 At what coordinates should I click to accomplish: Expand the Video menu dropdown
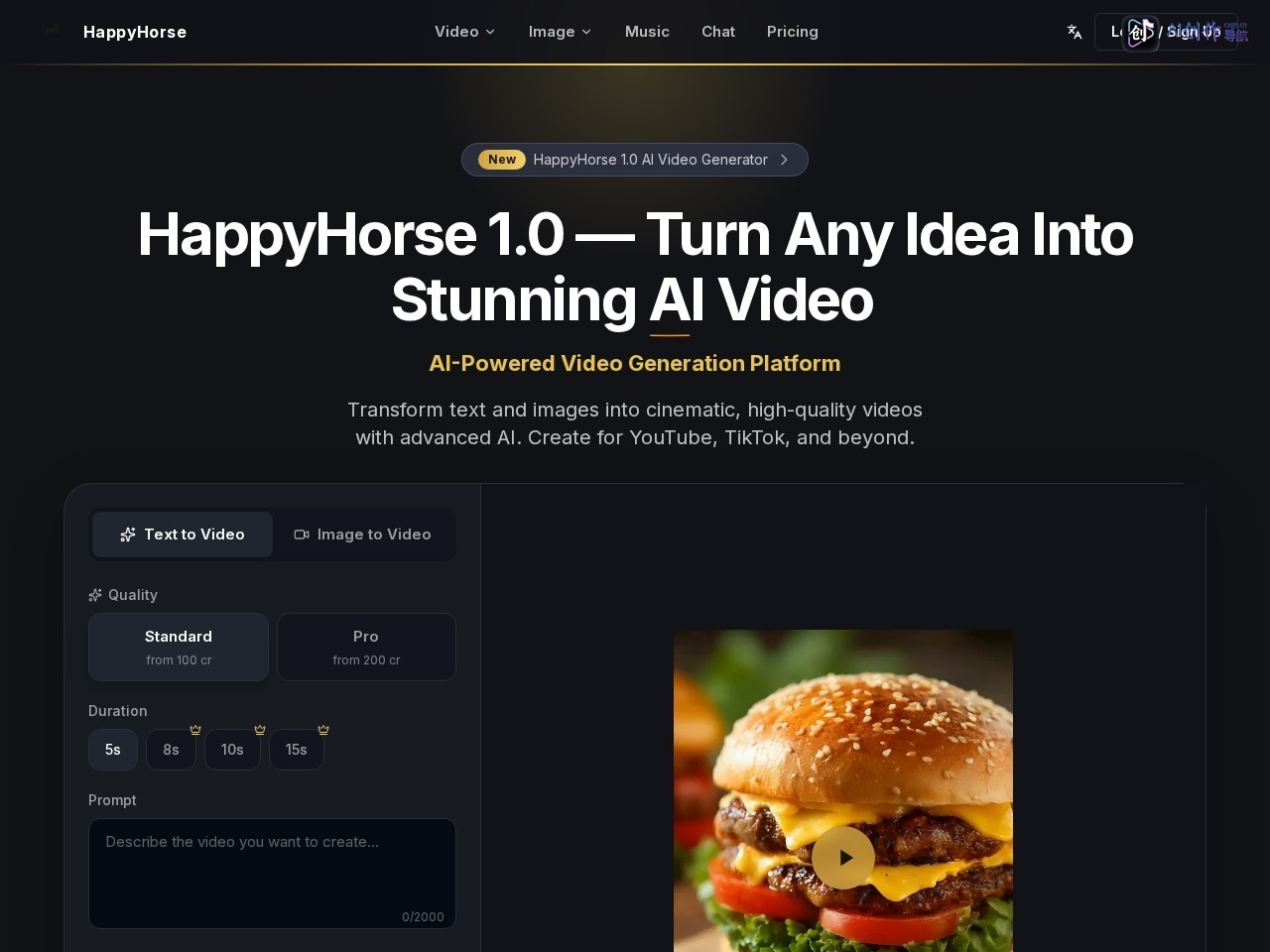(x=464, y=32)
